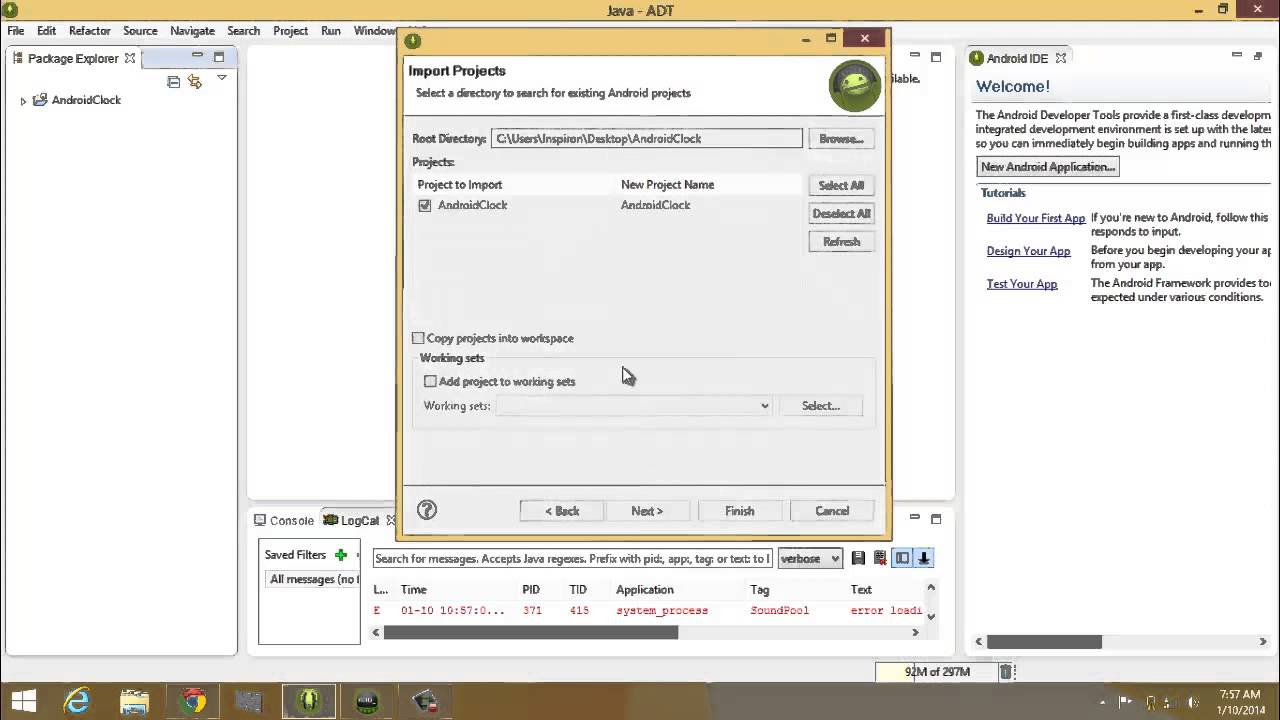Image resolution: width=1280 pixels, height=720 pixels.
Task: Click the Root Directory path field
Action: (647, 139)
